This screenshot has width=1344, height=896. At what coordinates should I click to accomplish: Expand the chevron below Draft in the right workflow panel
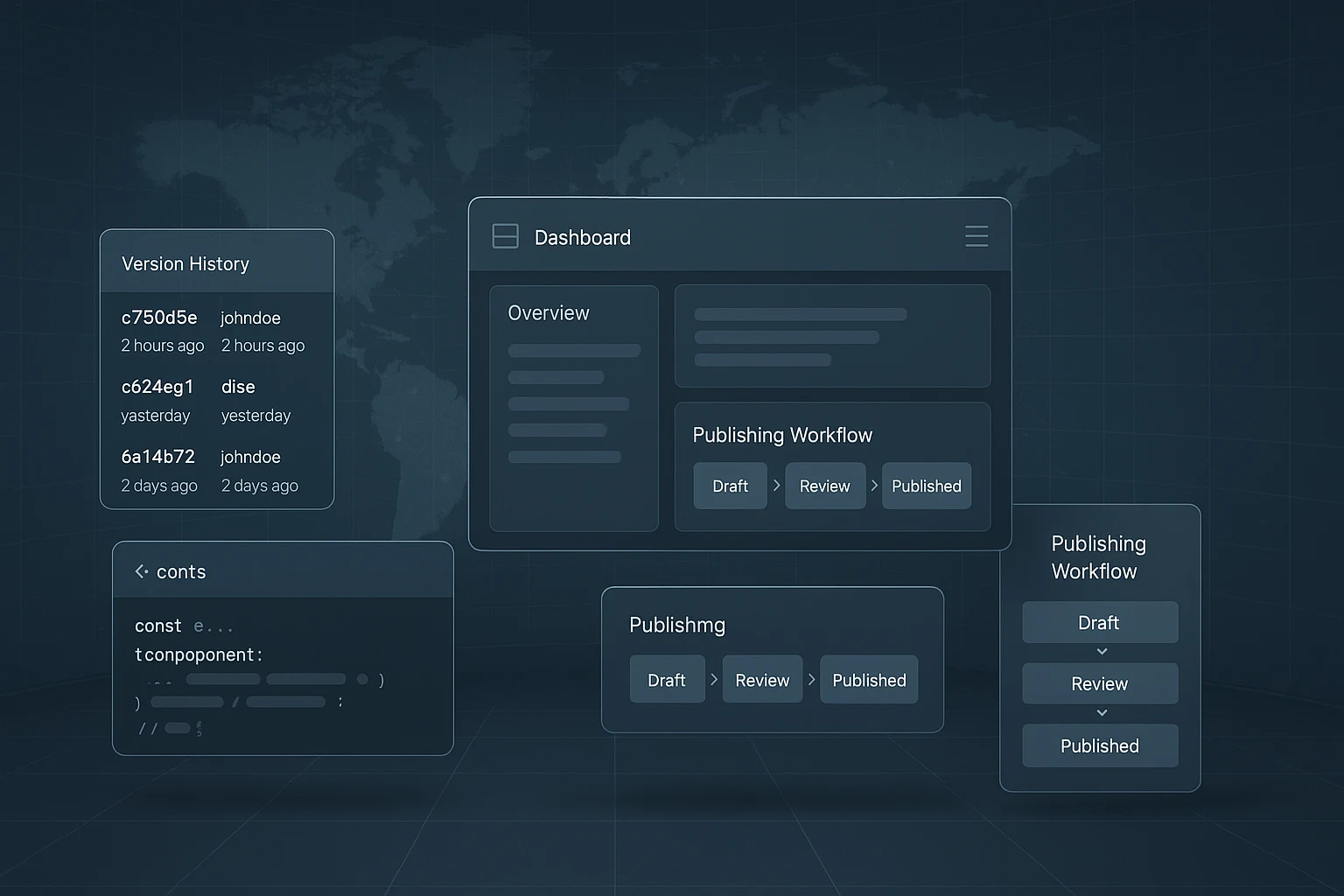tap(1101, 651)
